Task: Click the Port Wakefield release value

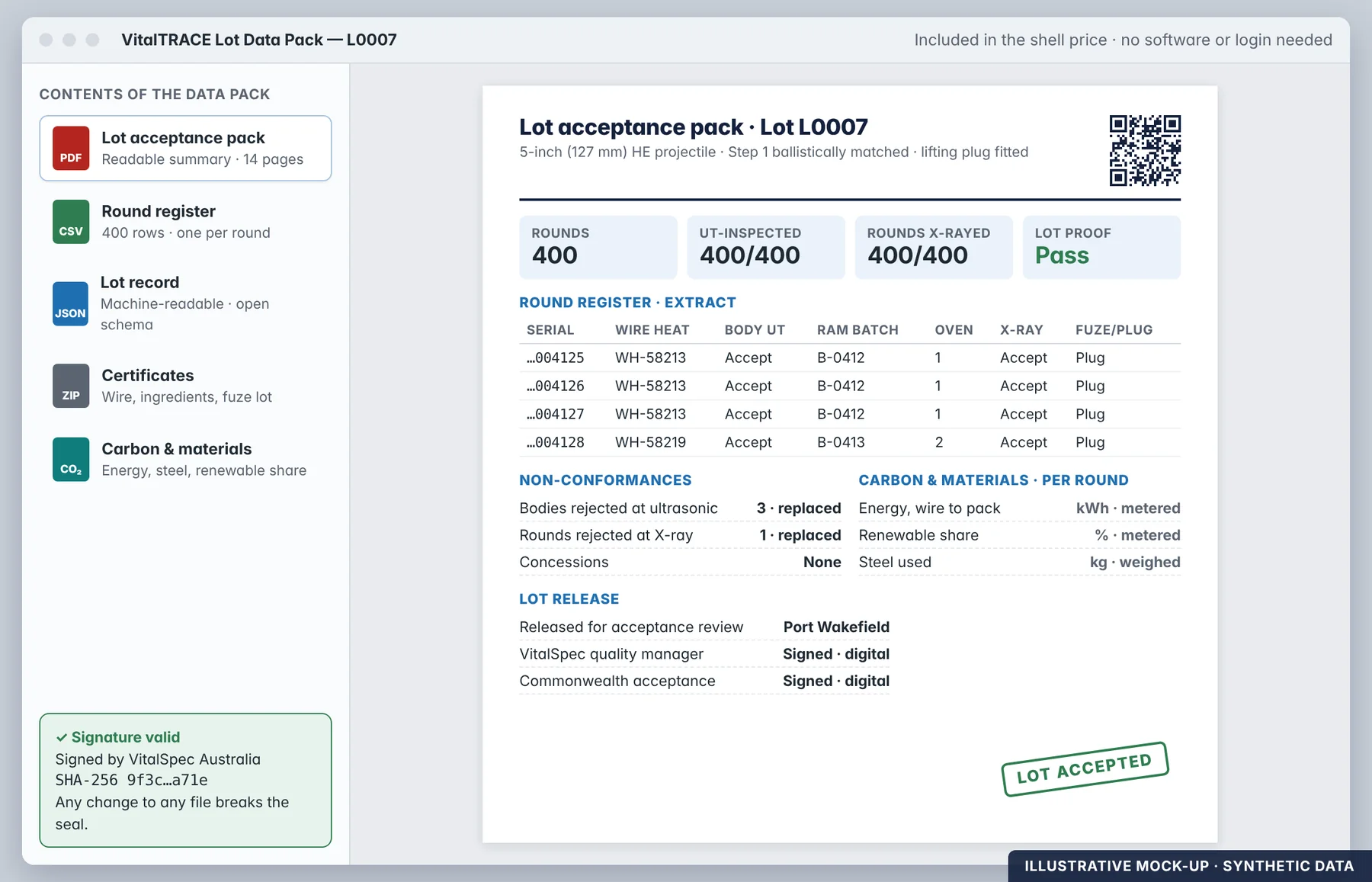Action: click(x=836, y=627)
